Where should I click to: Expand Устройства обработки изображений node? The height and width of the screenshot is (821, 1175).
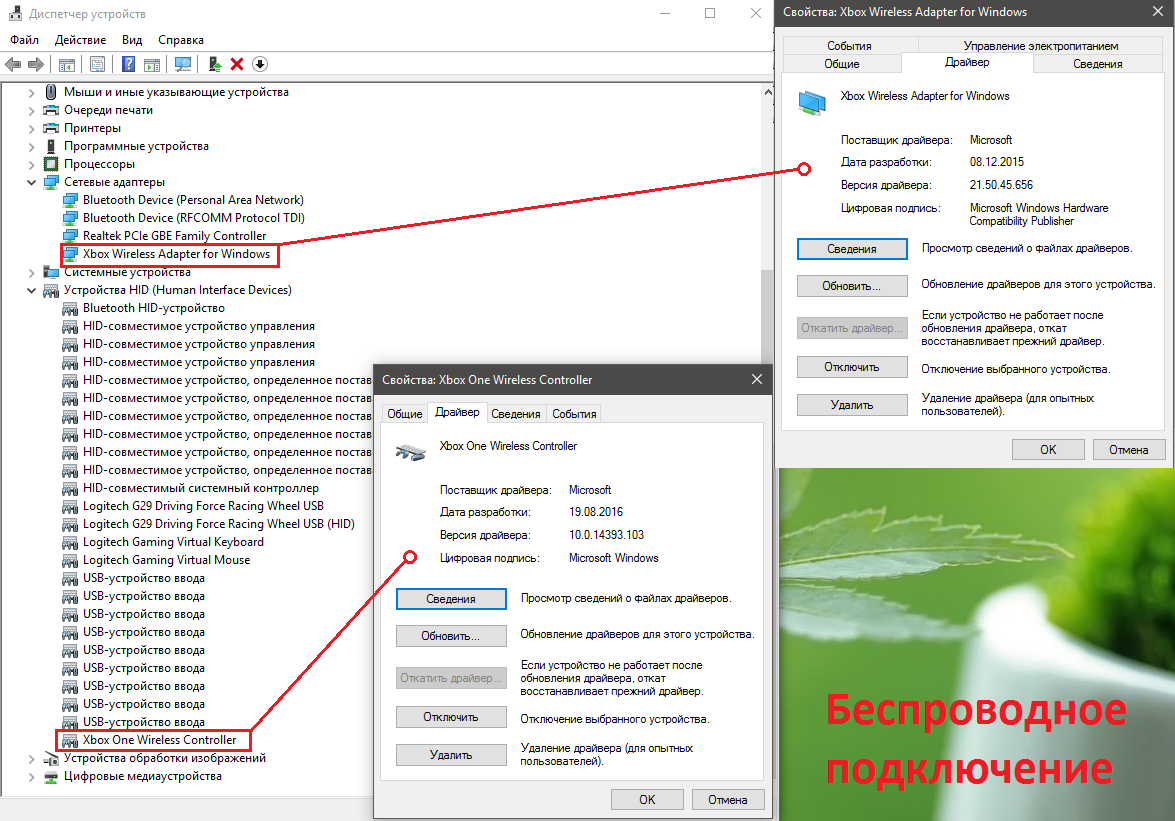click(x=31, y=759)
